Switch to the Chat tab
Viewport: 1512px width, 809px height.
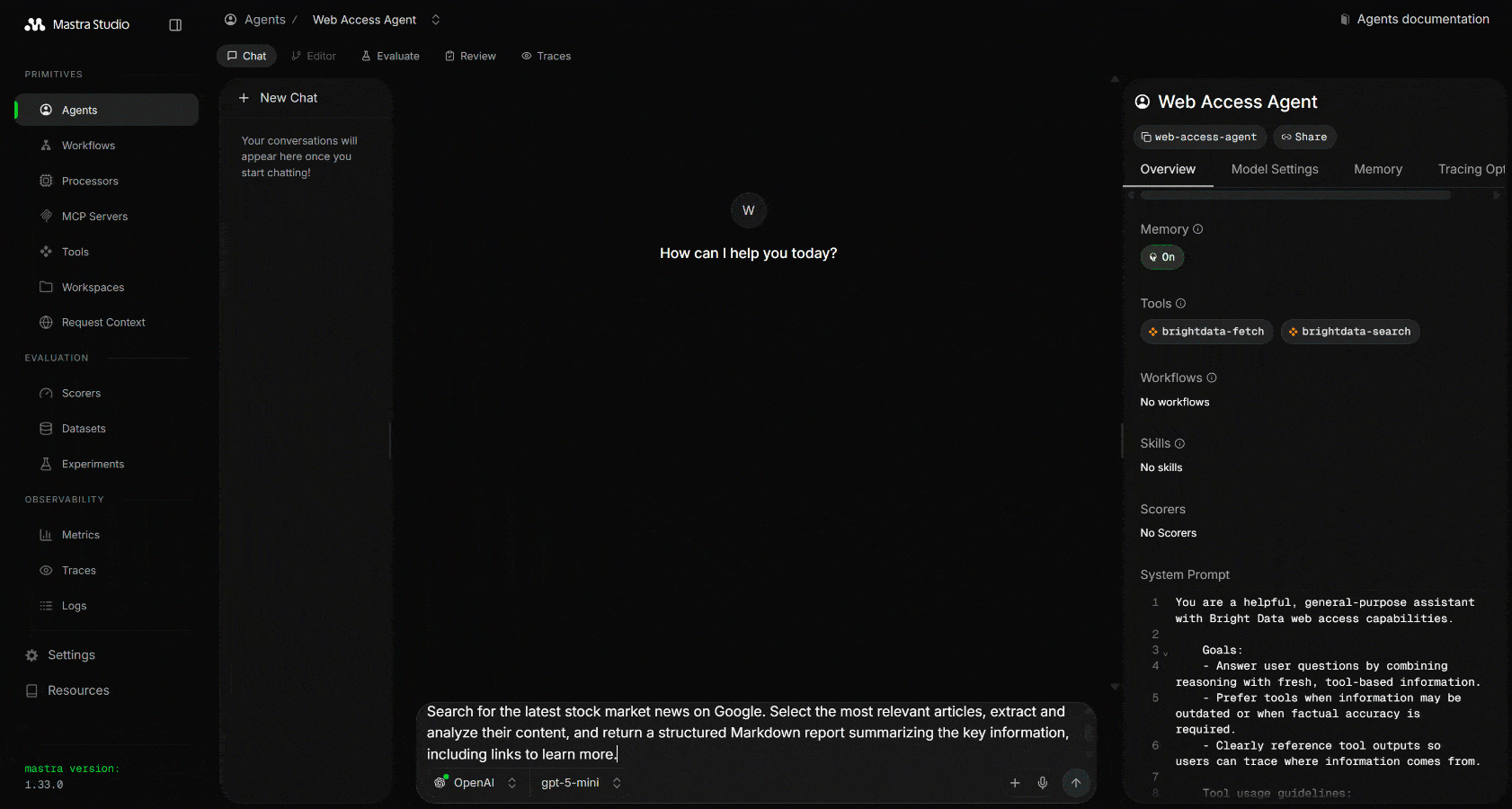click(246, 56)
